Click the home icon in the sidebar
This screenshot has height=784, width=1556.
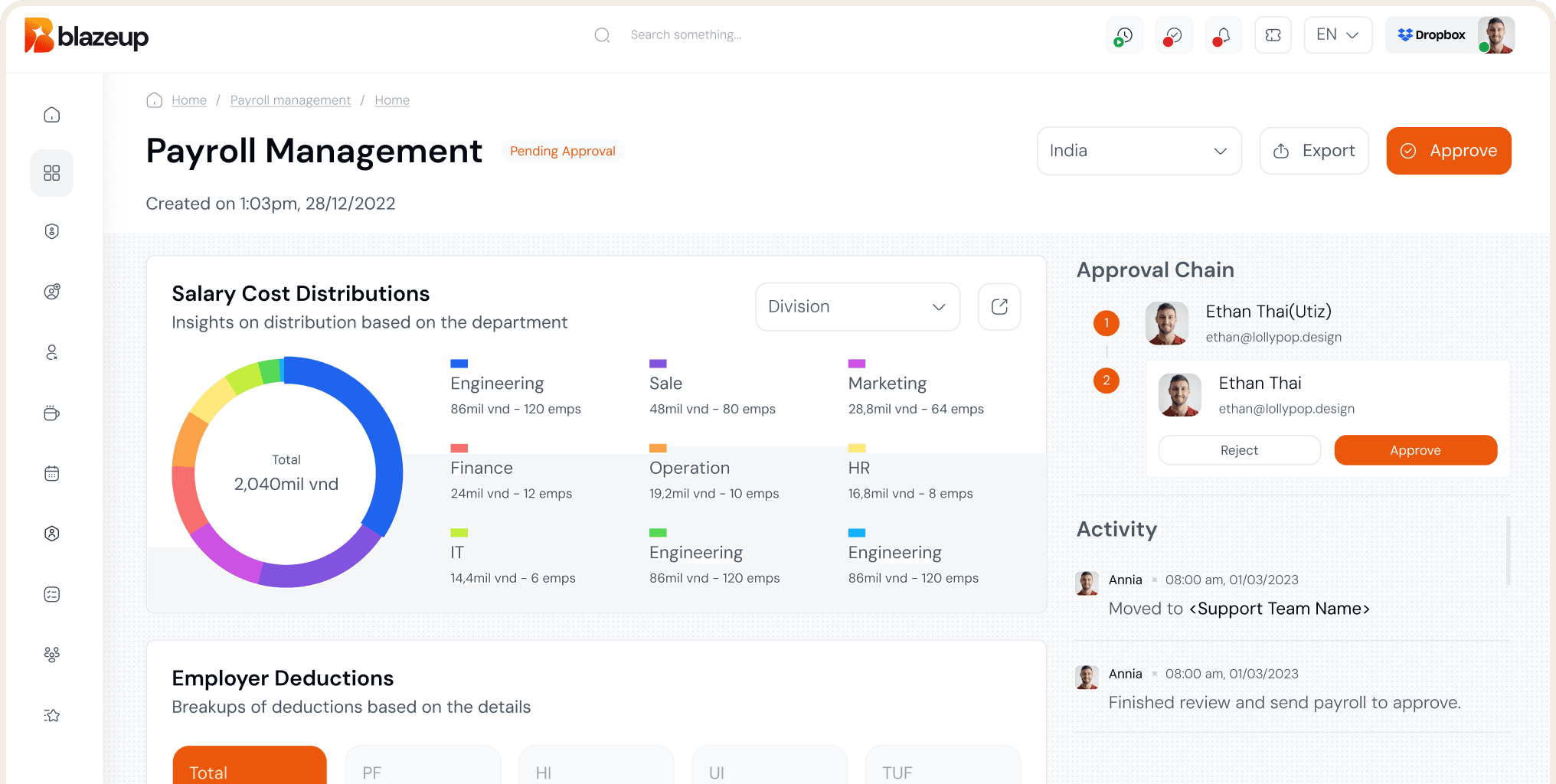pyautogui.click(x=52, y=115)
